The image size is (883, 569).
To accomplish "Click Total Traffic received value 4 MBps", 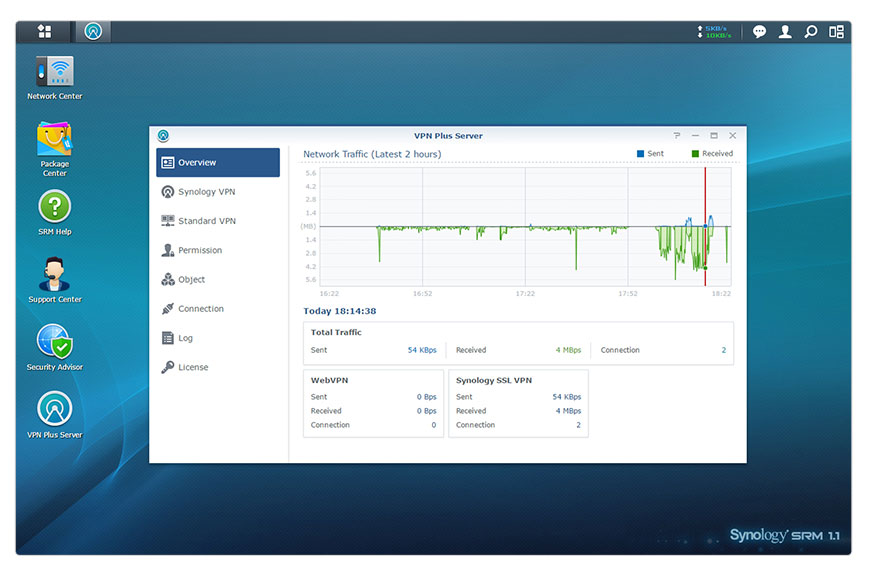I will (568, 350).
